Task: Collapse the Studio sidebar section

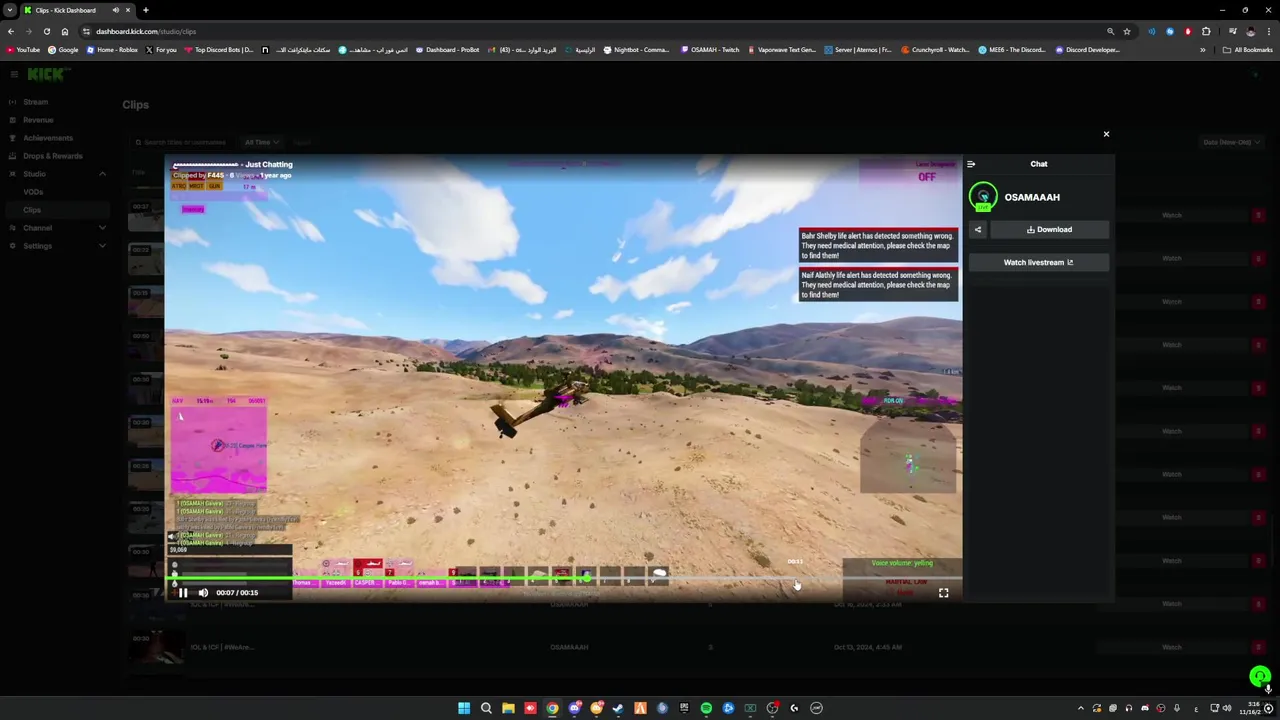Action: [102, 174]
